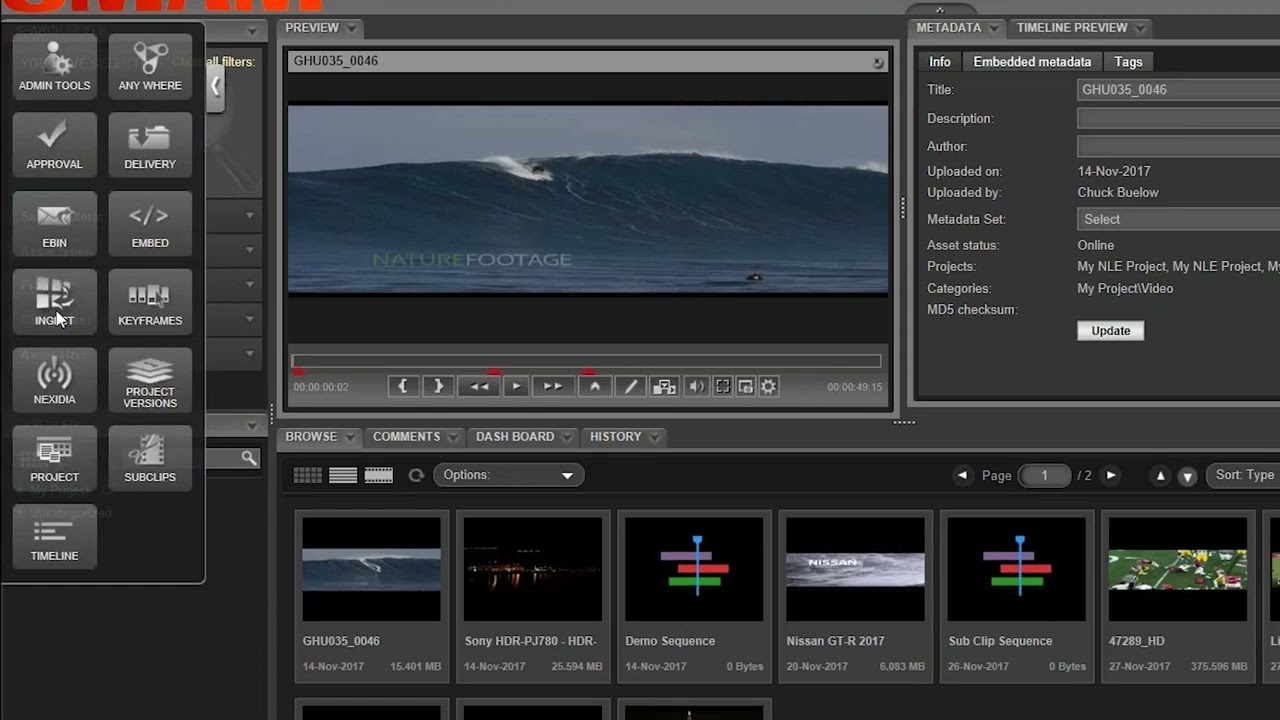
Task: Open the EBIN module
Action: click(54, 223)
